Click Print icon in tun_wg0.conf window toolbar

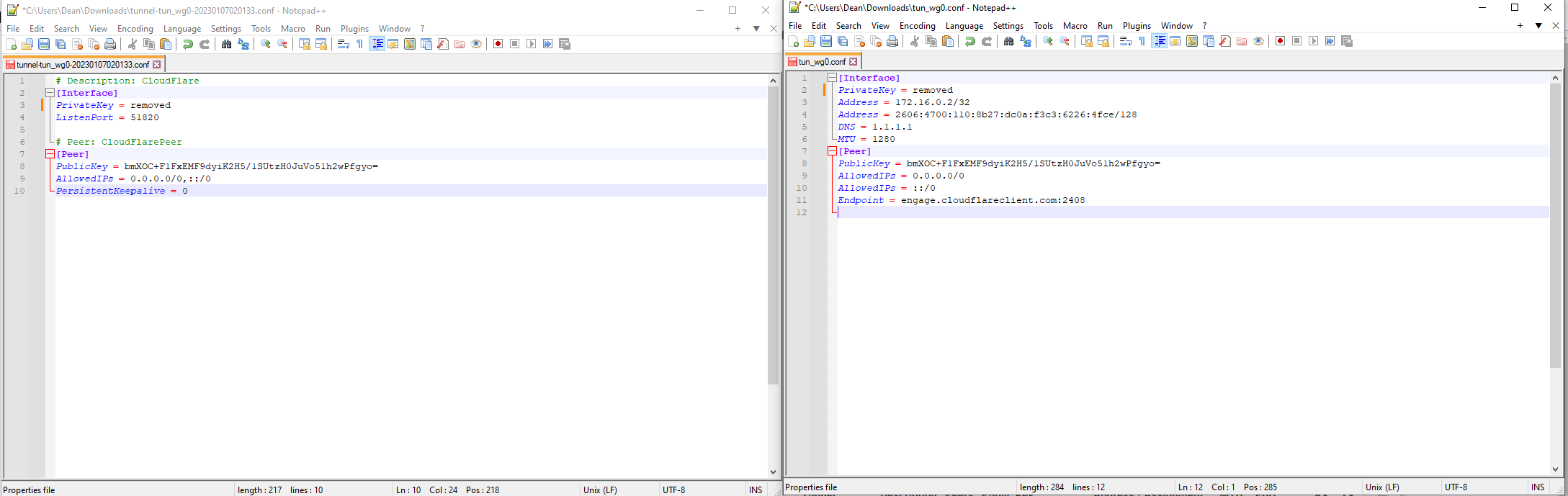point(892,42)
